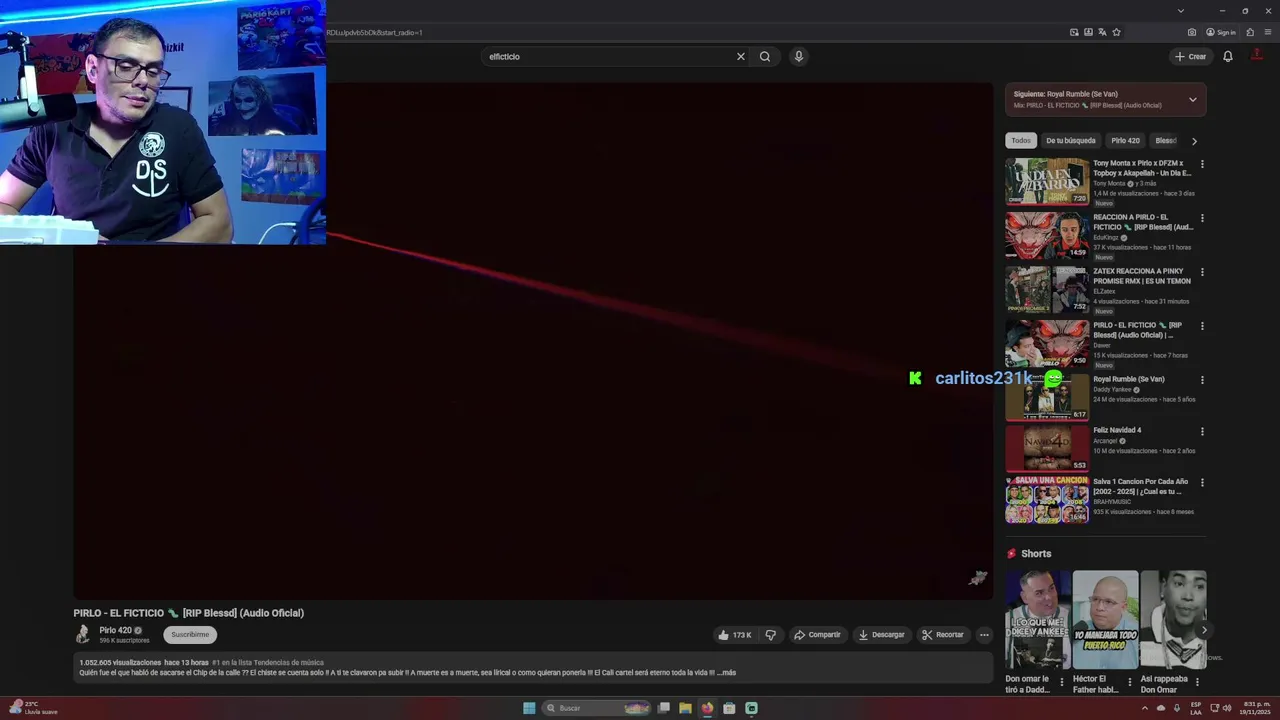Open options for Don omar short
Viewport: 1280px width, 720px height.
pyautogui.click(x=1062, y=683)
